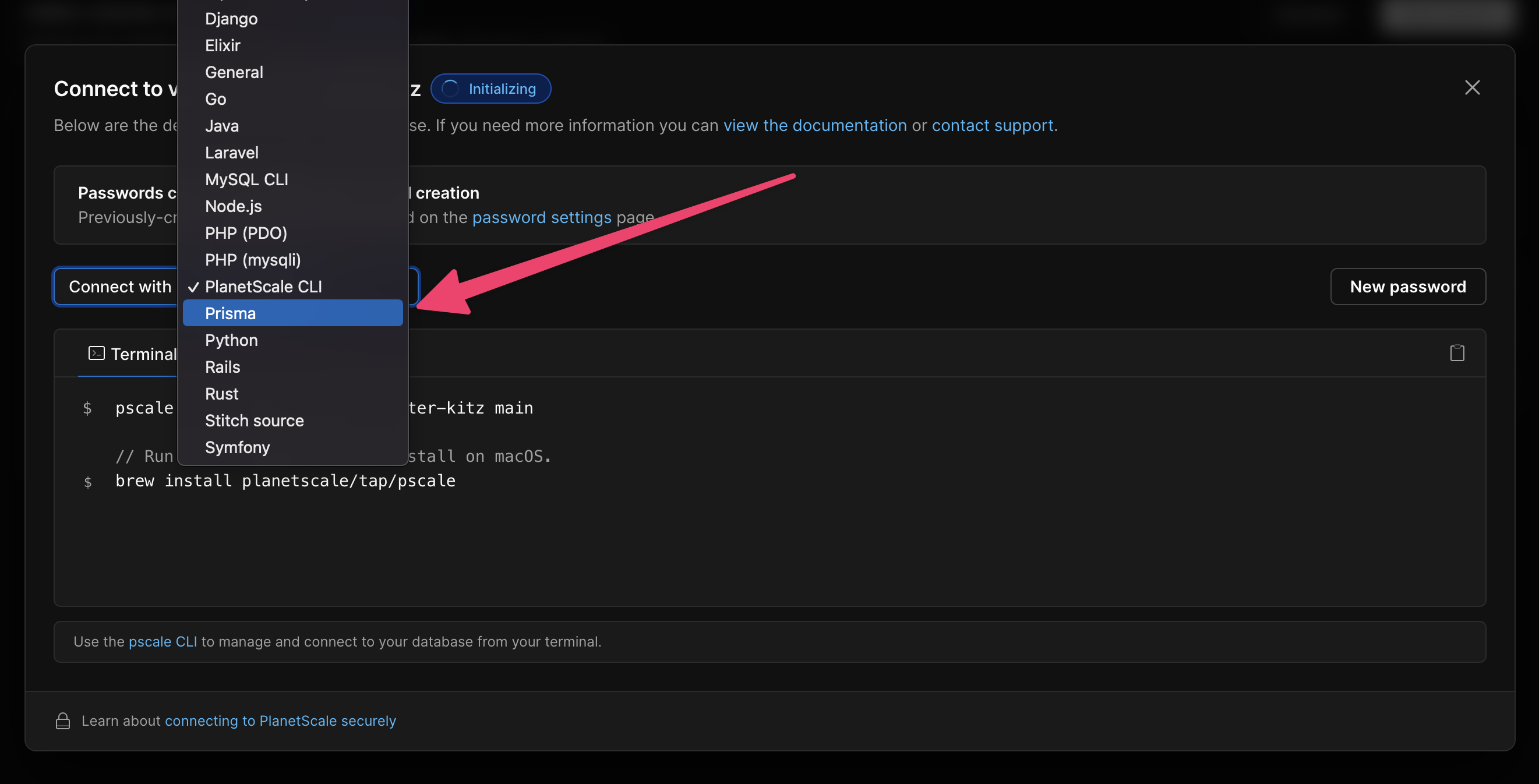Open the password settings link
The height and width of the screenshot is (784, 1539).
tap(541, 217)
